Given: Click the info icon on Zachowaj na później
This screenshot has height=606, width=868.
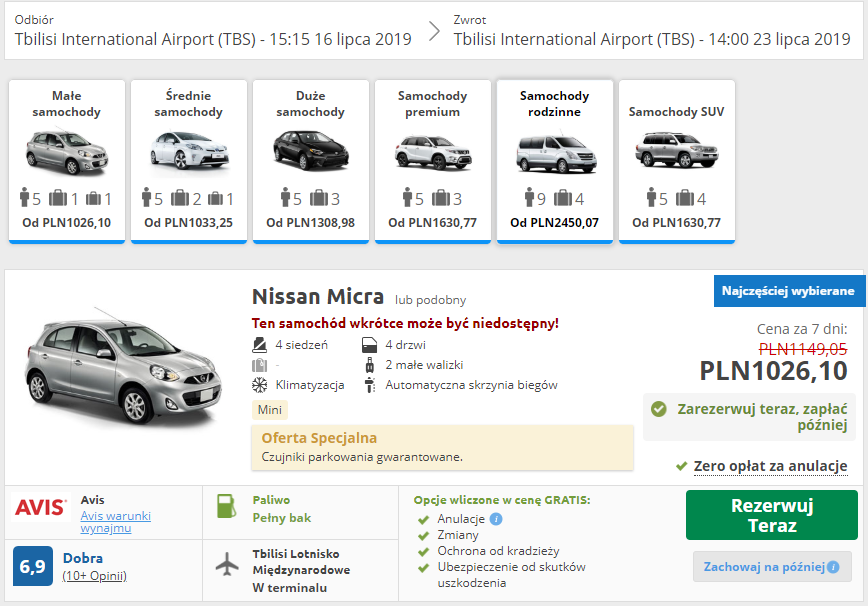Looking at the screenshot, I should (833, 567).
